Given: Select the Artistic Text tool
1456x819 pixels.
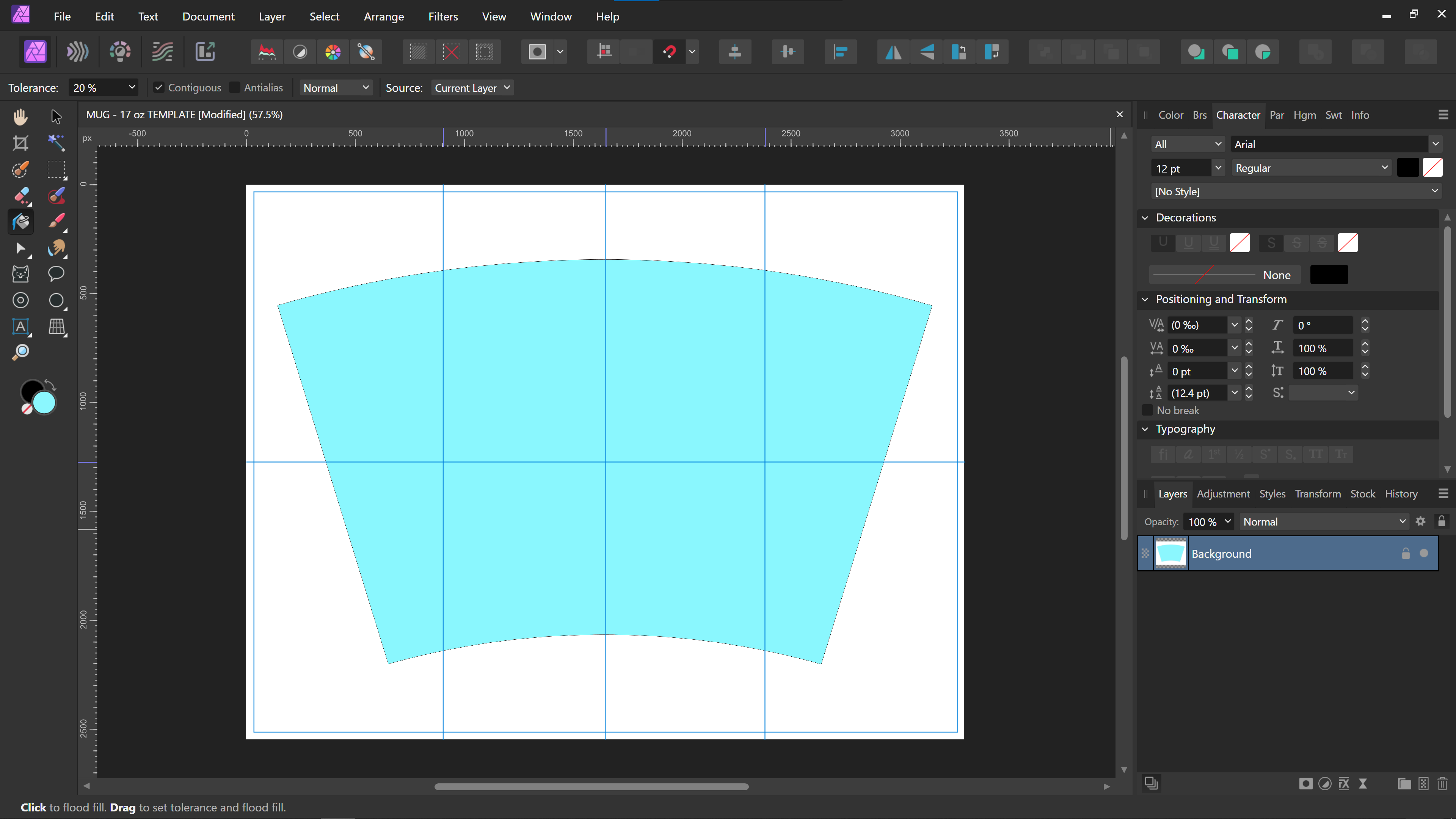Looking at the screenshot, I should pyautogui.click(x=20, y=326).
